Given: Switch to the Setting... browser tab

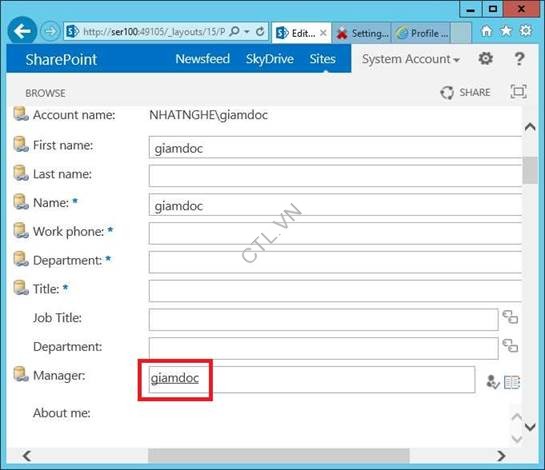Looking at the screenshot, I should point(362,33).
